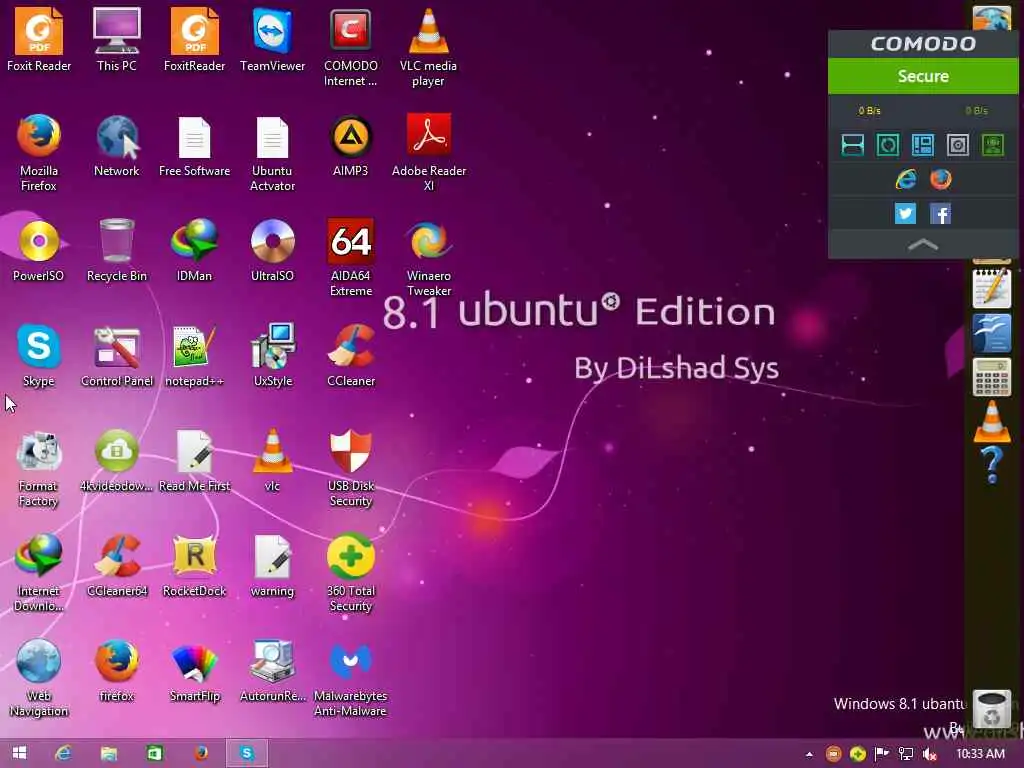Viewport: 1024px width, 768px height.
Task: Click the green Secure status in COMODO widget
Action: point(922,76)
